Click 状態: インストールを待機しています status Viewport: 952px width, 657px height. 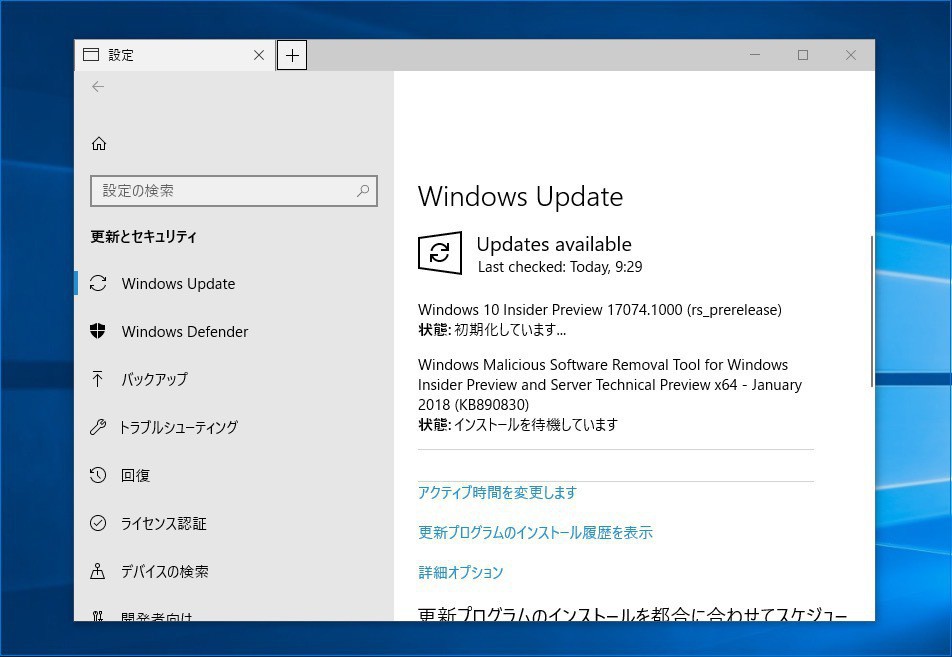click(518, 424)
